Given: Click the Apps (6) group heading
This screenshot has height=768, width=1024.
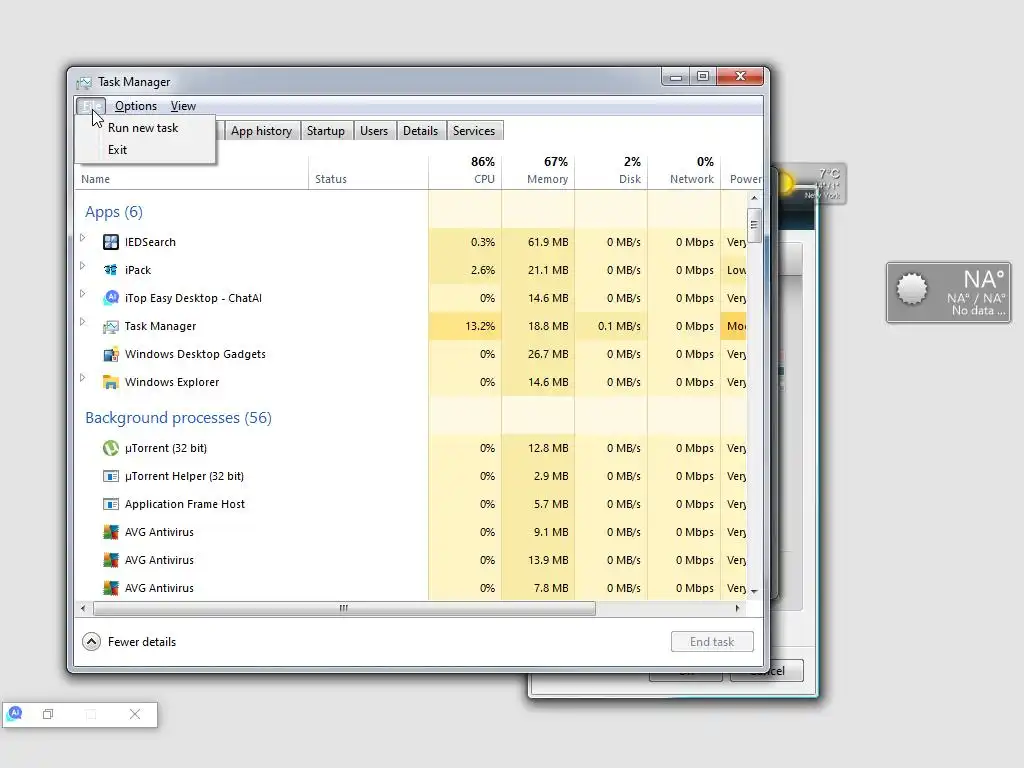Looking at the screenshot, I should 114,212.
